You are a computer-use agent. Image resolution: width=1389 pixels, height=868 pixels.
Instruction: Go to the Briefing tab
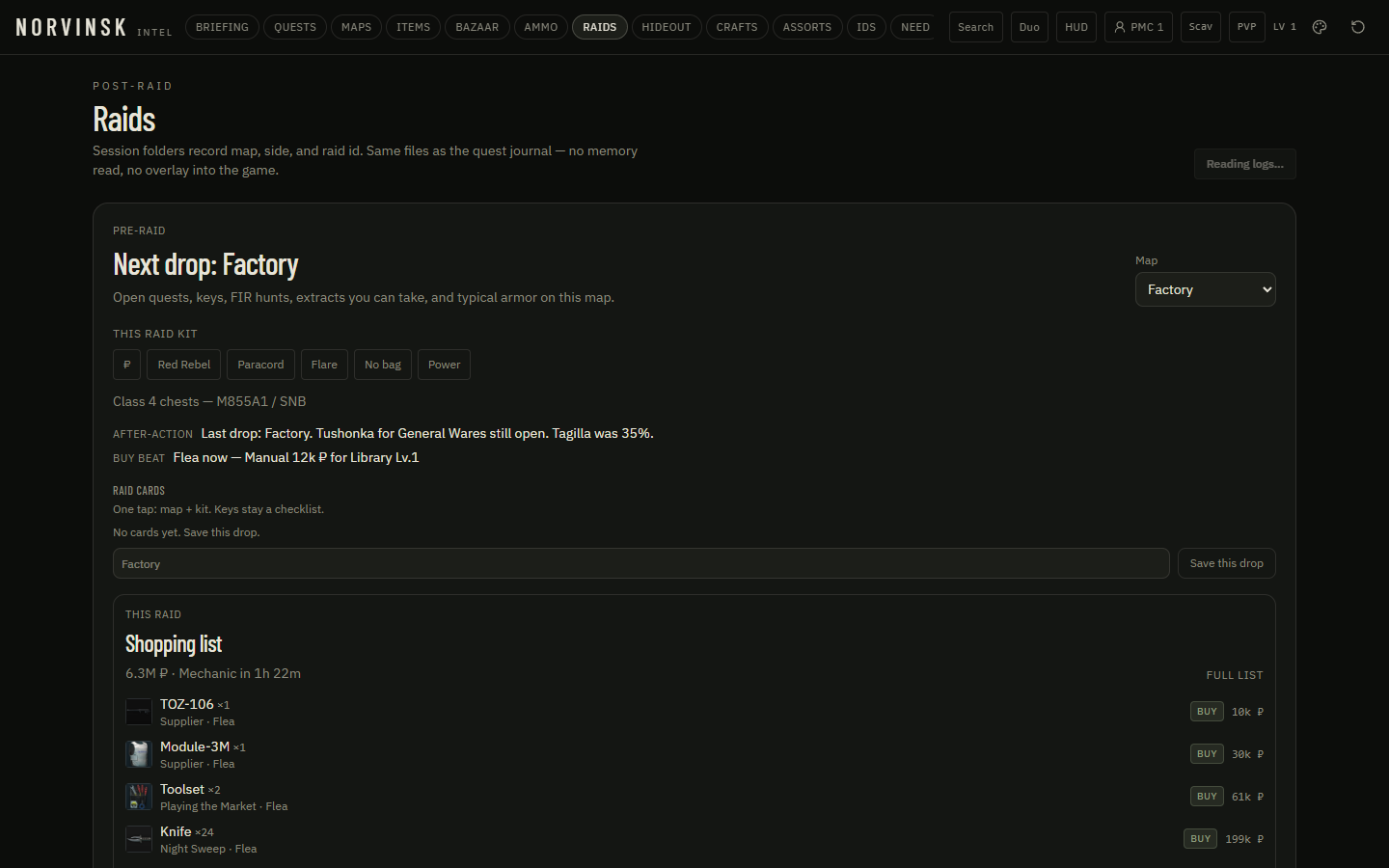pos(222,27)
